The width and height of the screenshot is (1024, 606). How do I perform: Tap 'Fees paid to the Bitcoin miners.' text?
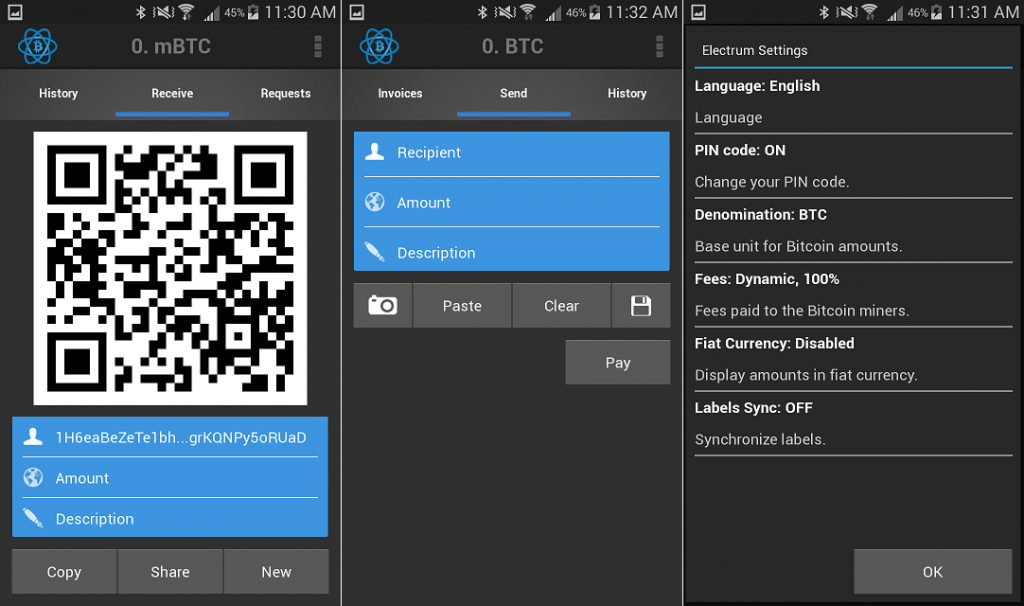click(802, 311)
